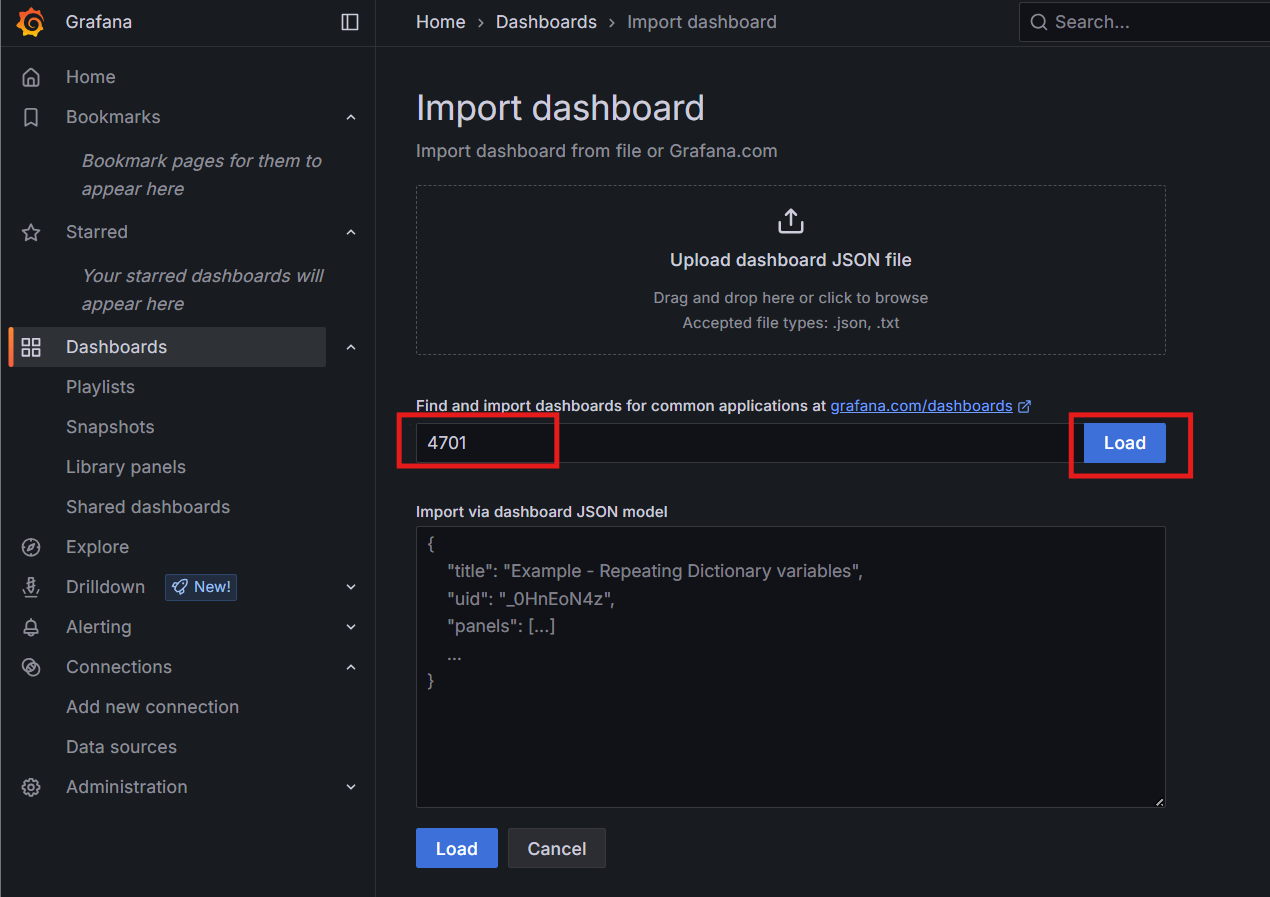Click the search magnifier icon
This screenshot has height=897, width=1270.
coord(1039,22)
